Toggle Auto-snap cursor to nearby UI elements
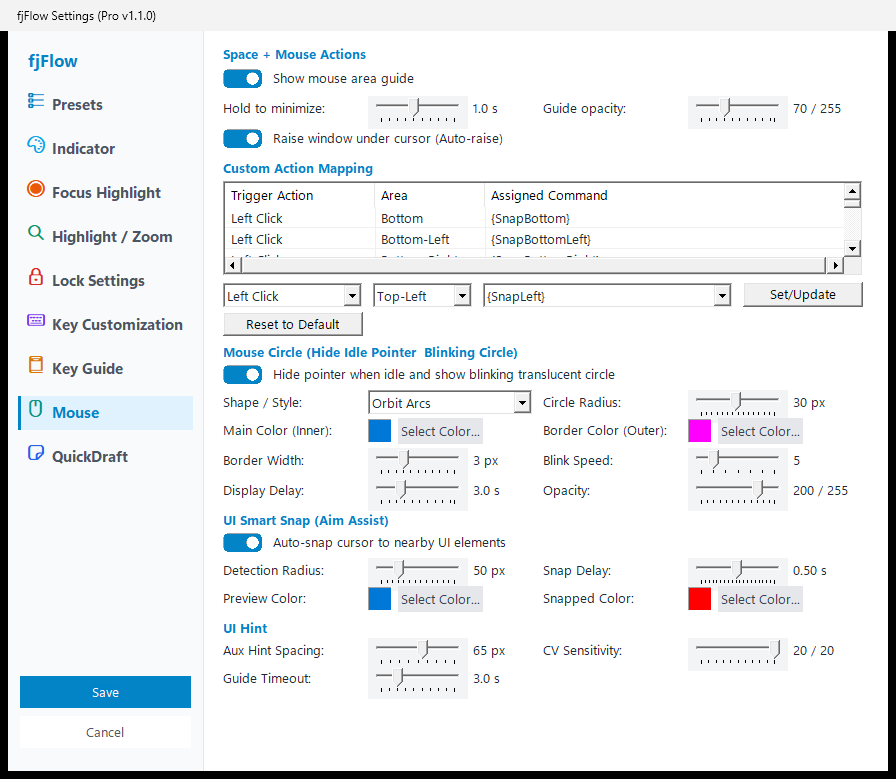 (242, 542)
